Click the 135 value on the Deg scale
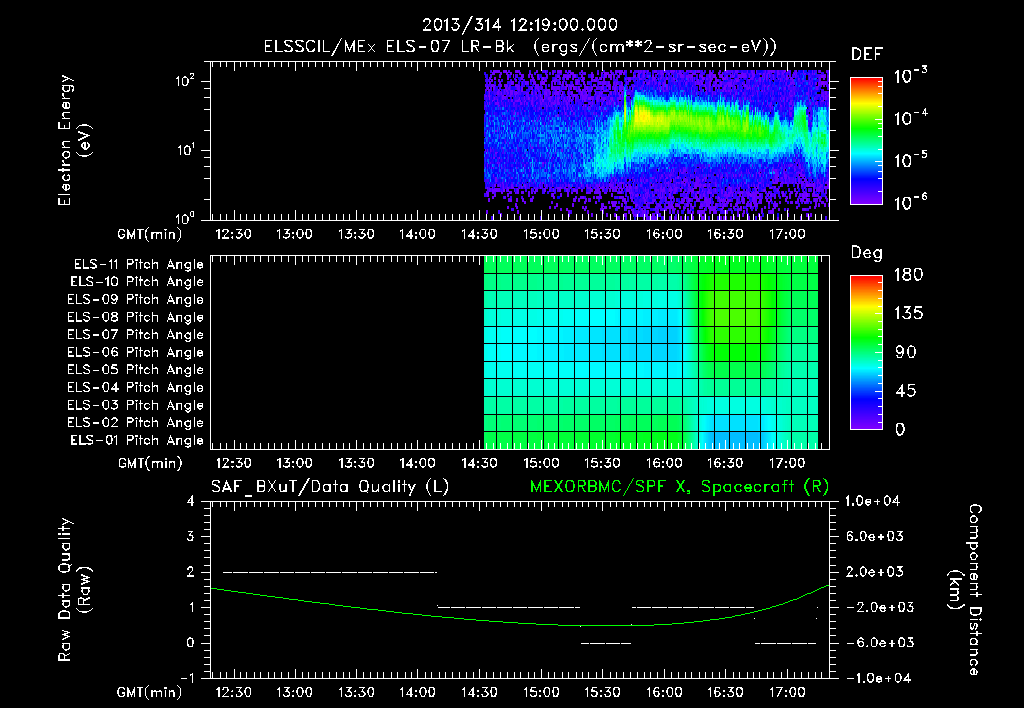 coord(909,314)
